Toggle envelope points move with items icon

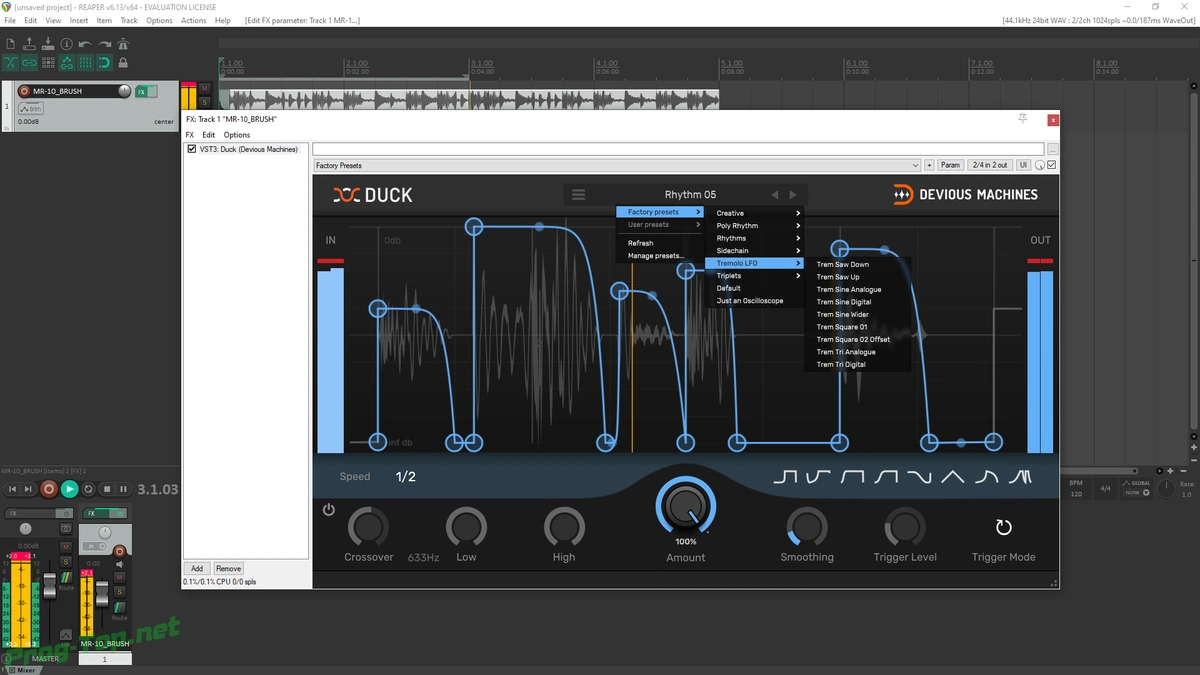point(67,63)
